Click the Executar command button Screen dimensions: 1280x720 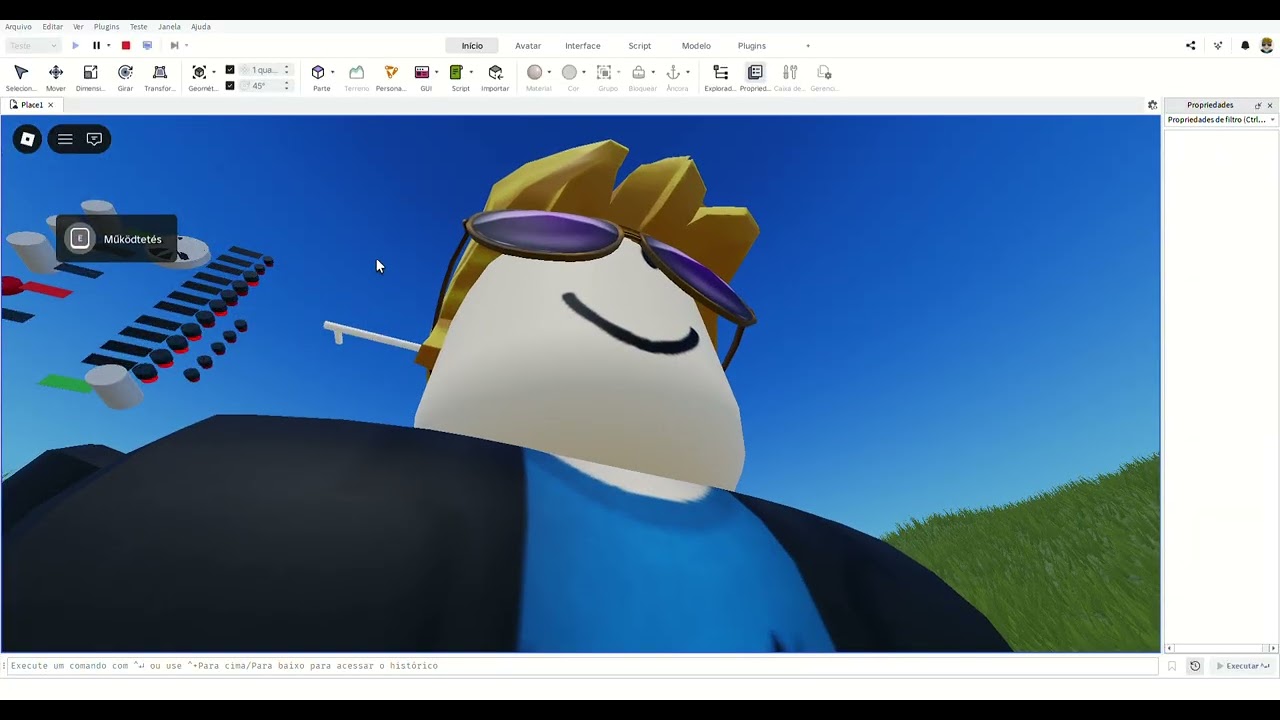click(1243, 666)
